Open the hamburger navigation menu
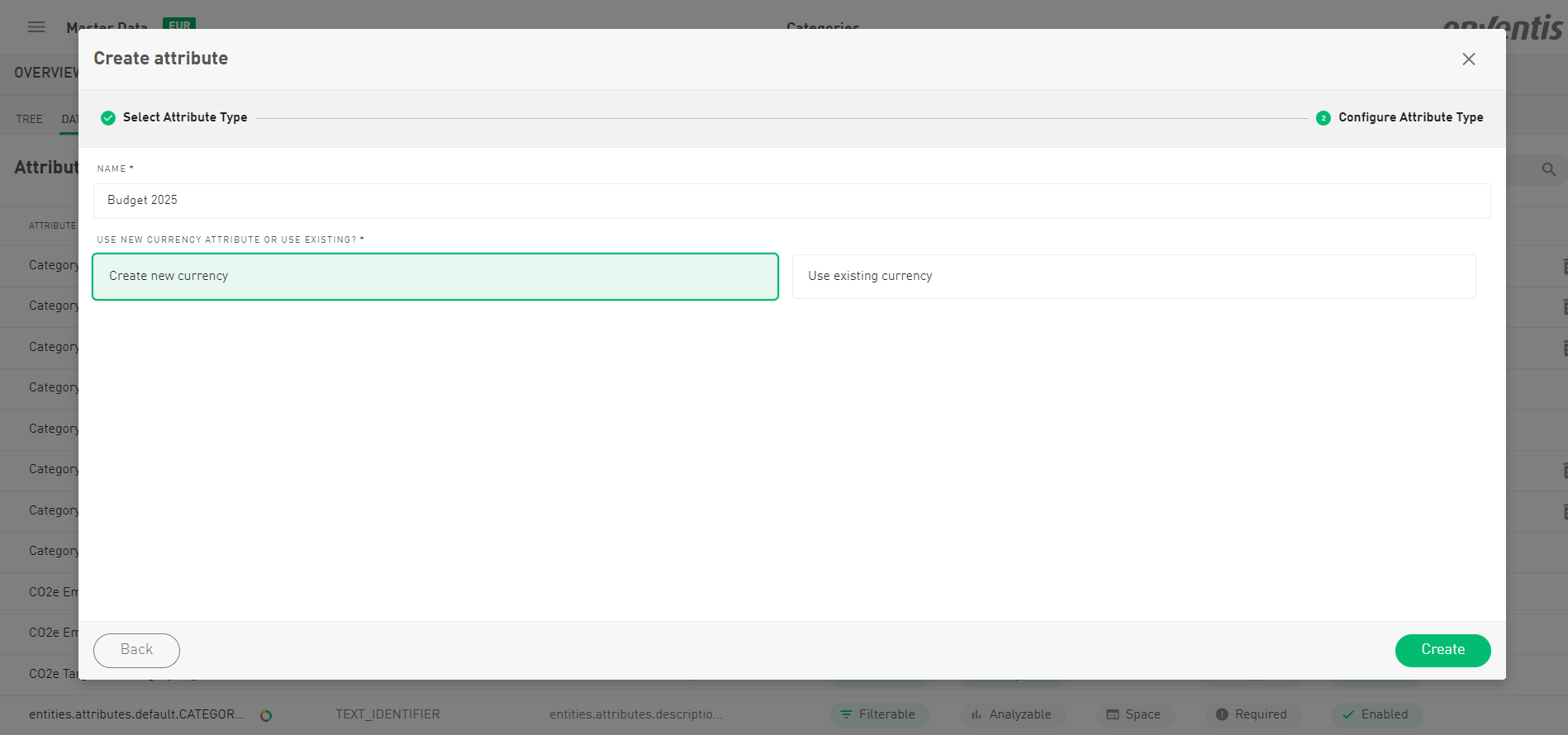The height and width of the screenshot is (735, 1568). click(36, 26)
